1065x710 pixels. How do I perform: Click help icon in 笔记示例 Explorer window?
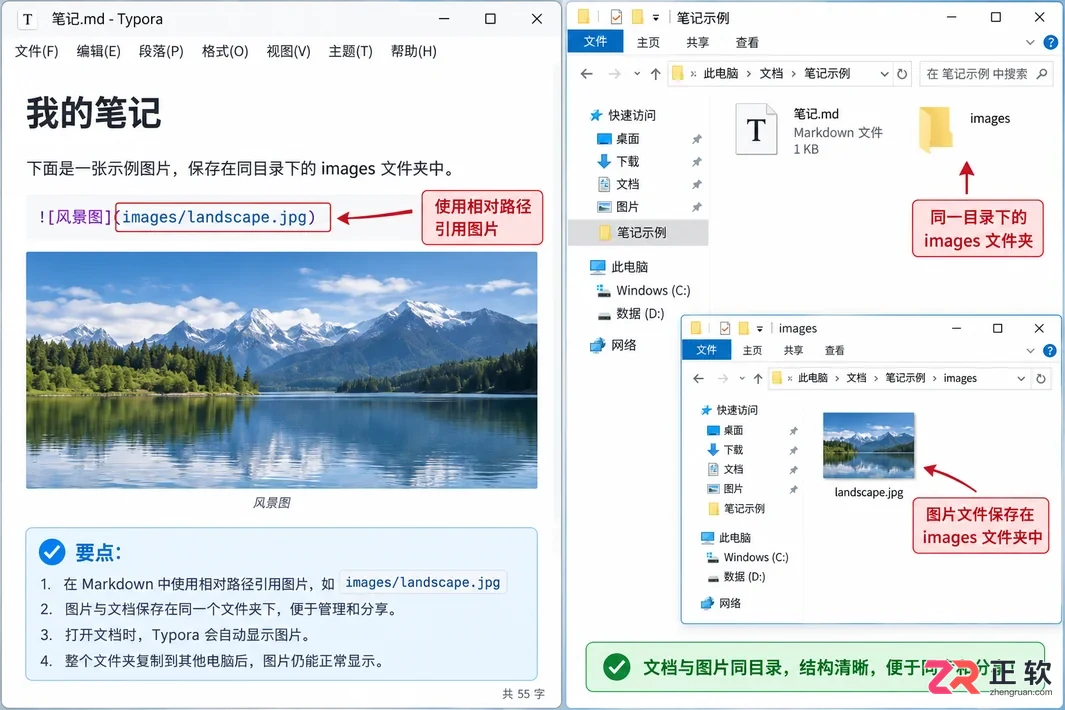pyautogui.click(x=1051, y=42)
